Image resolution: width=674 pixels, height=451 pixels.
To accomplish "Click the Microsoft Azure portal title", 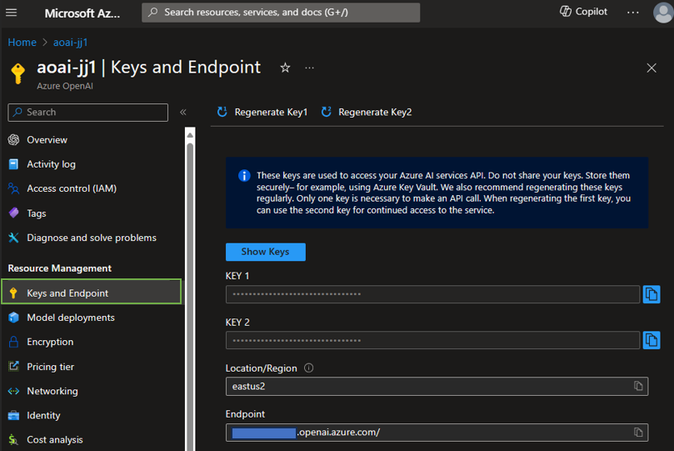I will coord(82,13).
